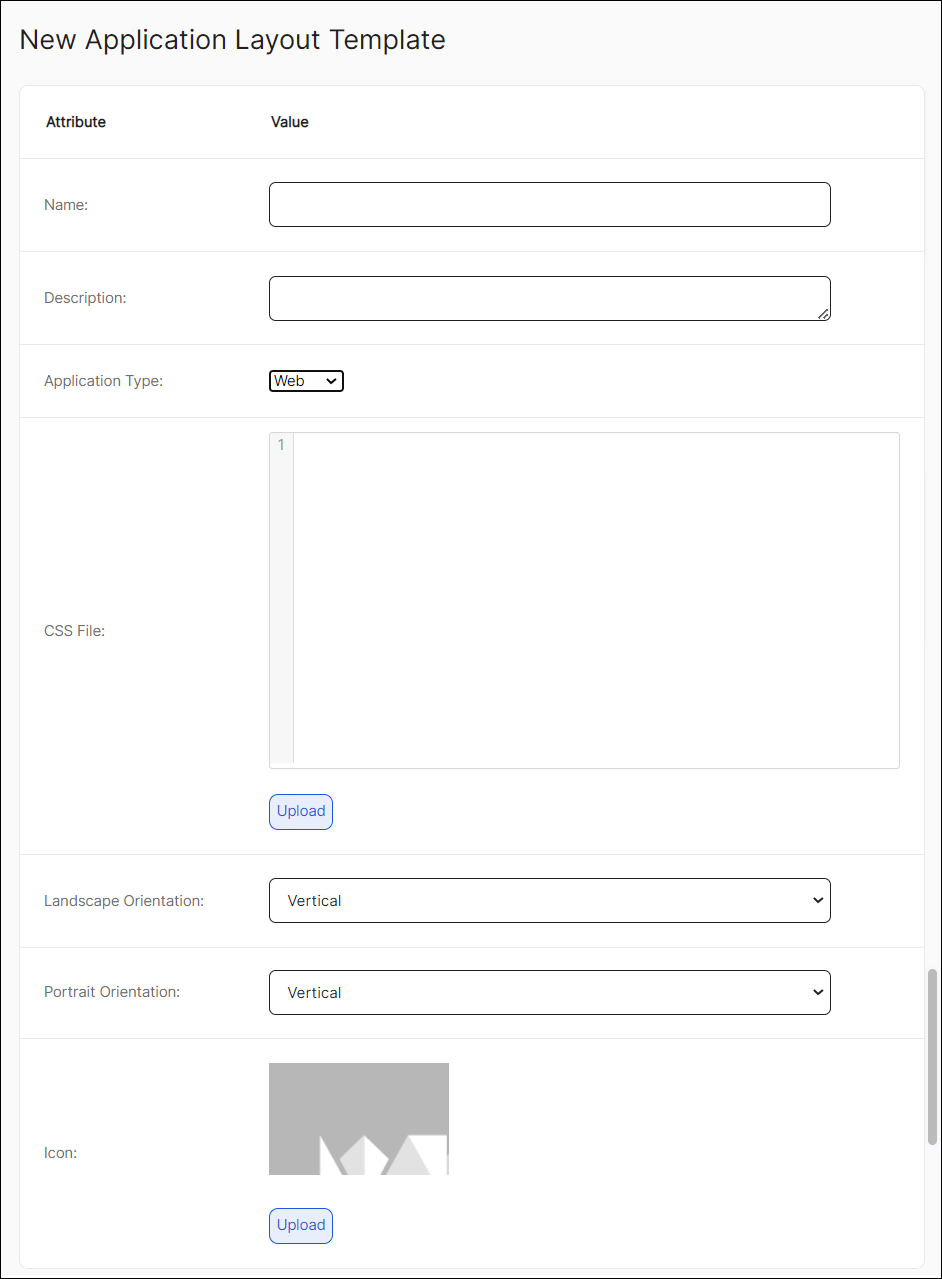Viewport: 942px width, 1279px height.
Task: Click the Attribute column header
Action: [75, 121]
